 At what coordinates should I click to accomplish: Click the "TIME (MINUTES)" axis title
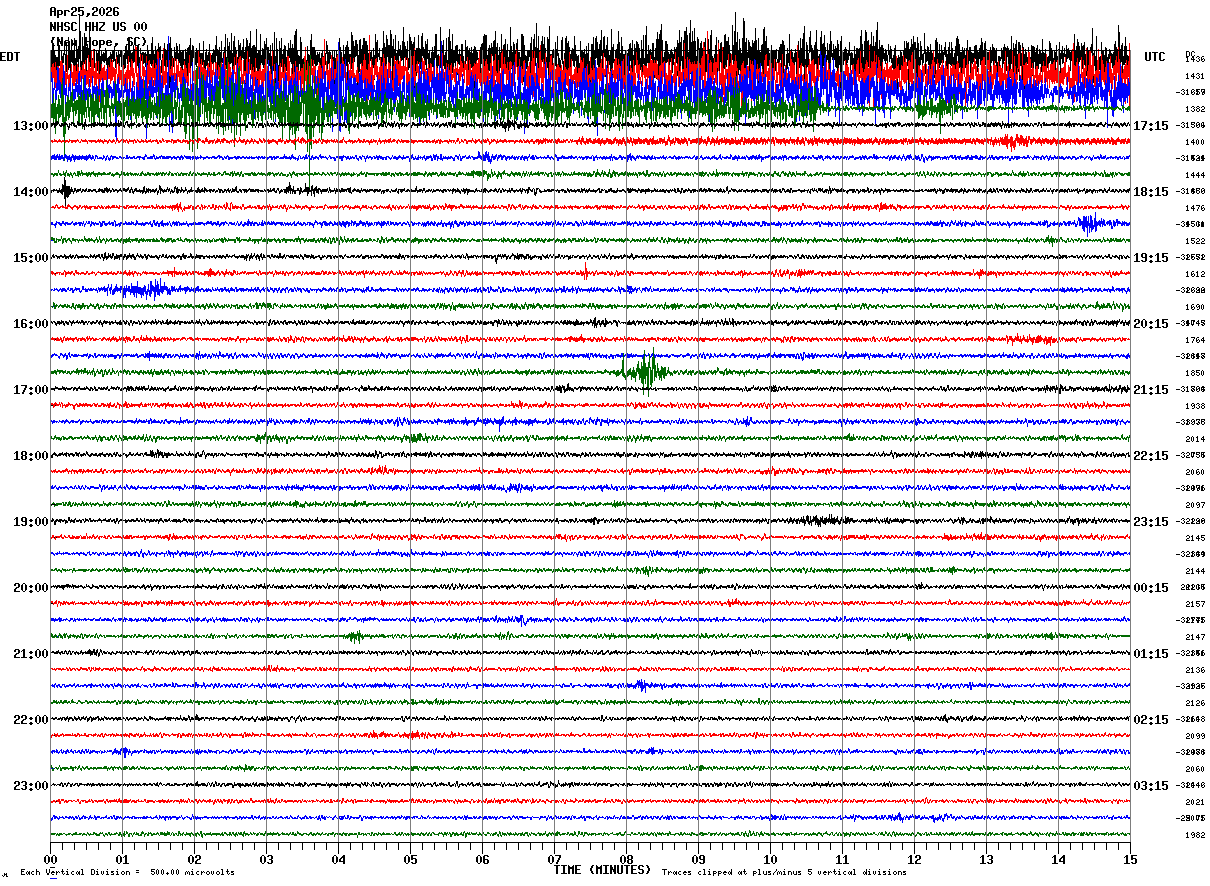[602, 870]
